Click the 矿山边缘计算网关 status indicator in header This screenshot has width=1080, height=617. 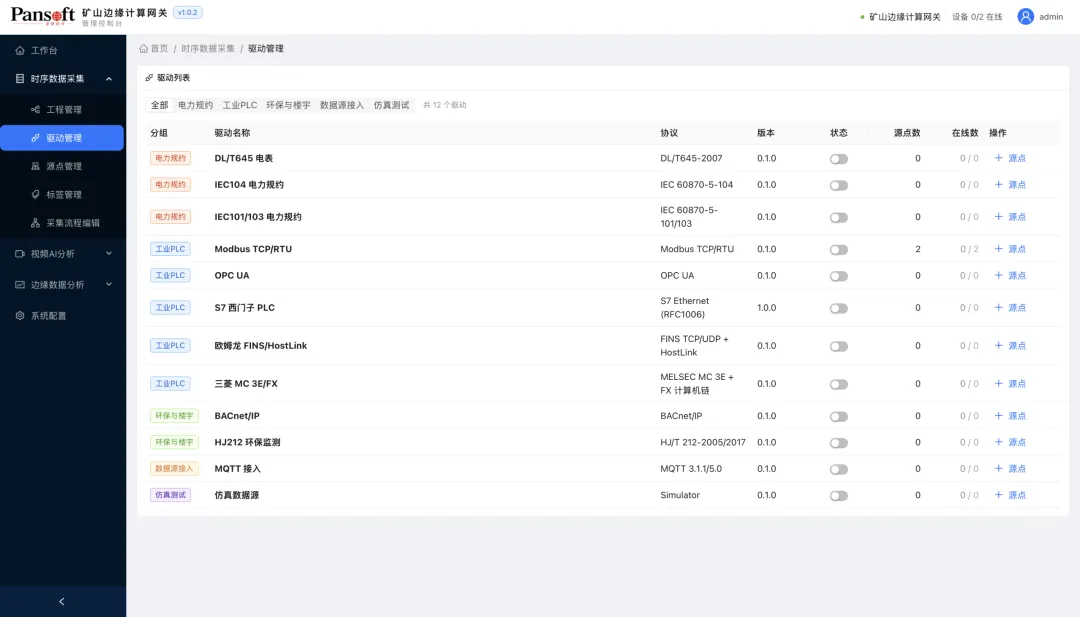[900, 17]
